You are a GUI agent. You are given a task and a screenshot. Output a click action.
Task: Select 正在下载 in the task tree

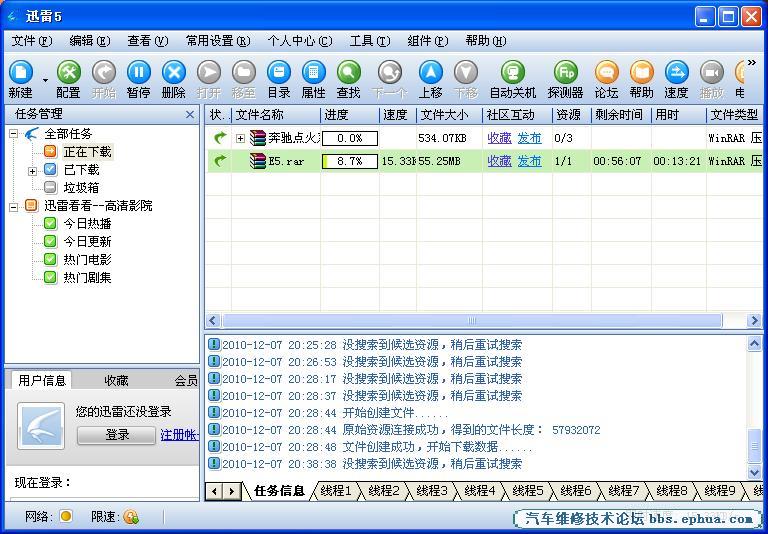tap(88, 152)
